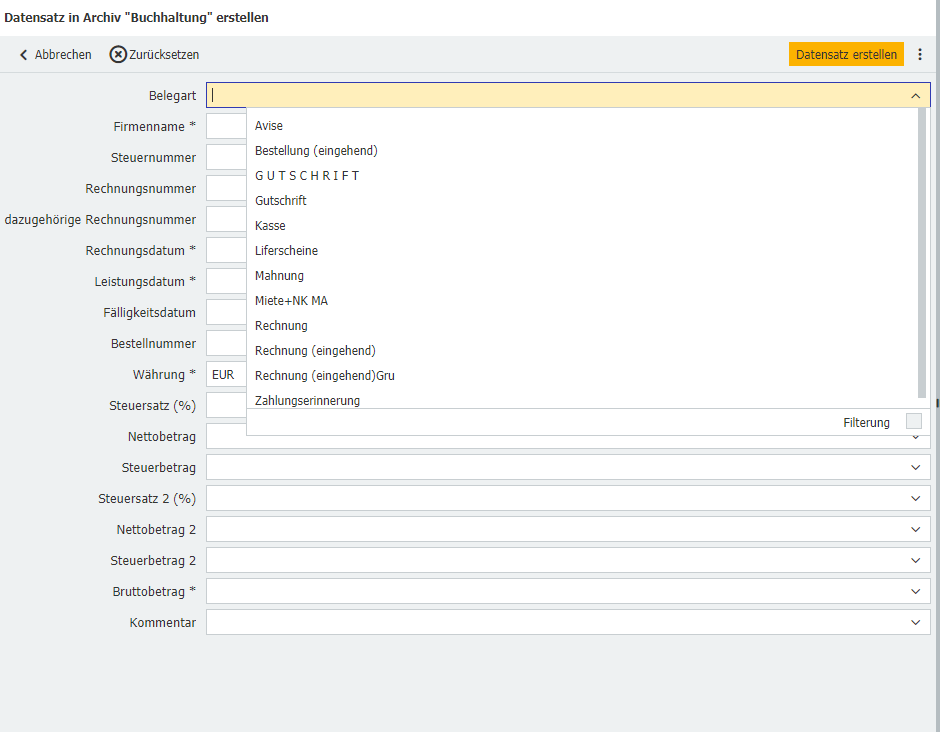Screen dimensions: 940x732
Task: Expand the Steuerbetrag dropdown arrow
Action: click(915, 468)
